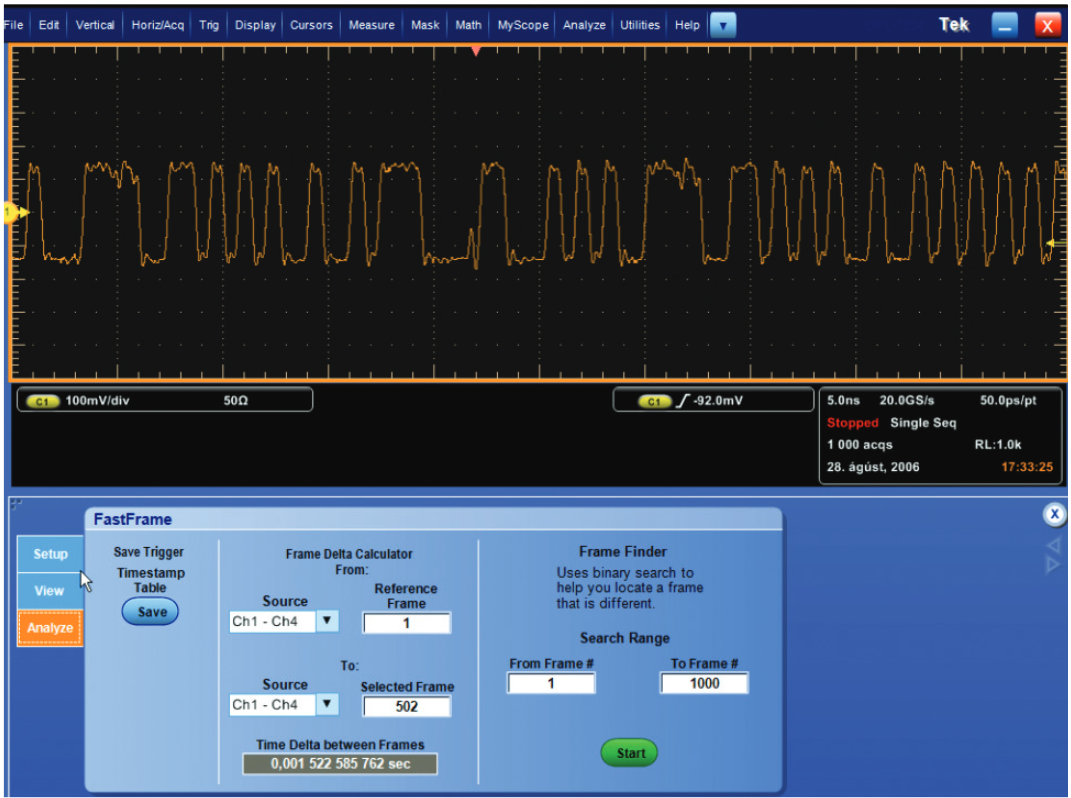Open the Measure menu
Viewport: 1071px width, 798px height.
point(371,25)
